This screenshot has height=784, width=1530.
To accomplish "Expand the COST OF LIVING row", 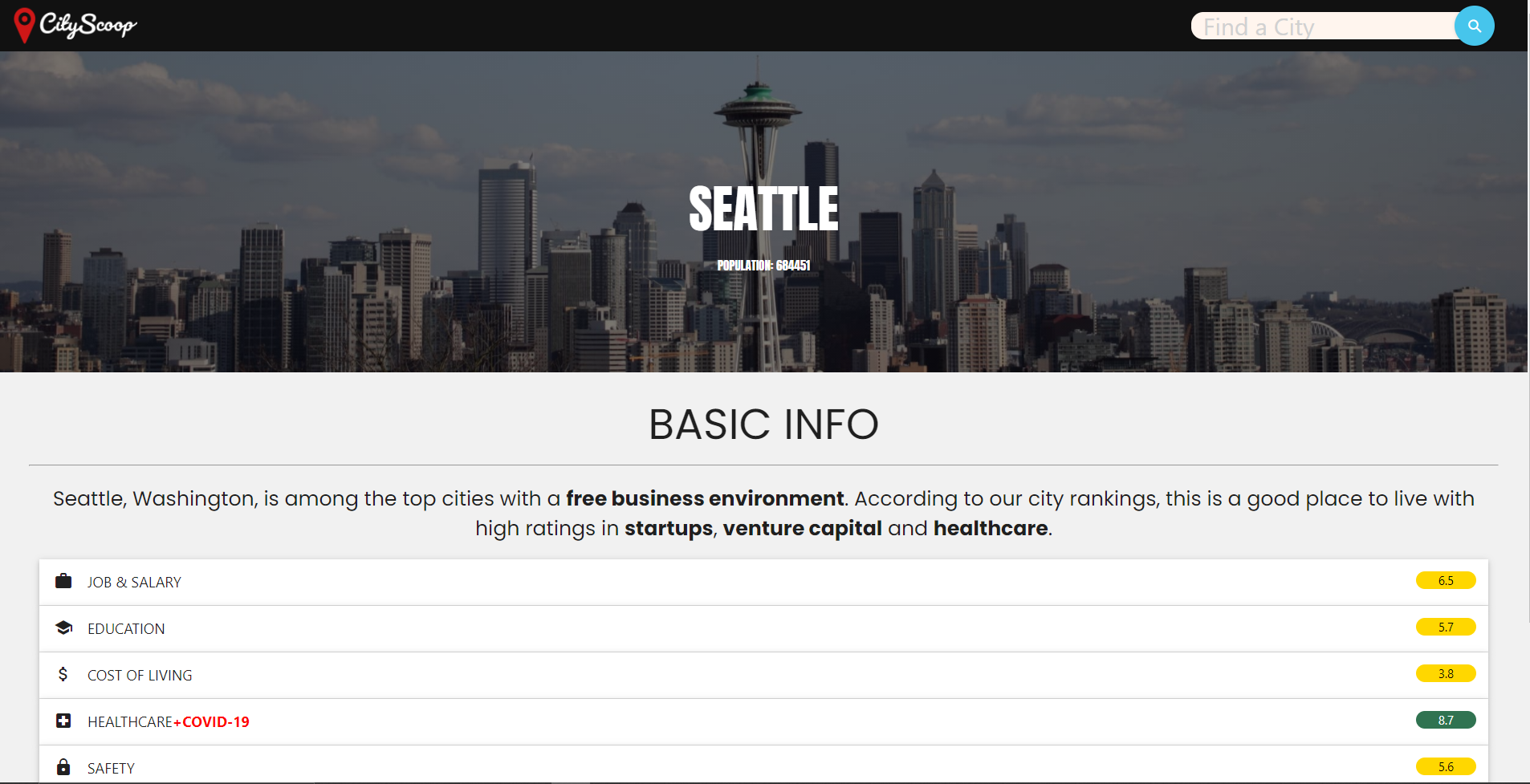I will coord(763,675).
